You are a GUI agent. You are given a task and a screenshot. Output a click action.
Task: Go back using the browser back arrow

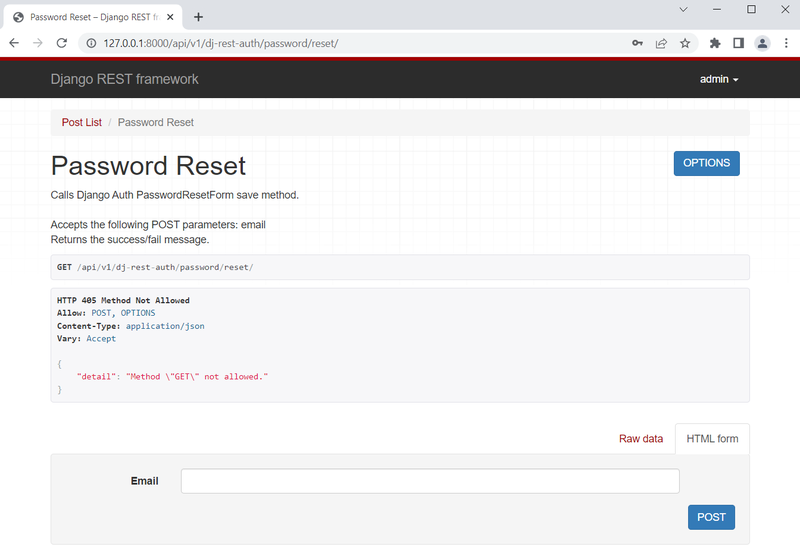[x=14, y=43]
